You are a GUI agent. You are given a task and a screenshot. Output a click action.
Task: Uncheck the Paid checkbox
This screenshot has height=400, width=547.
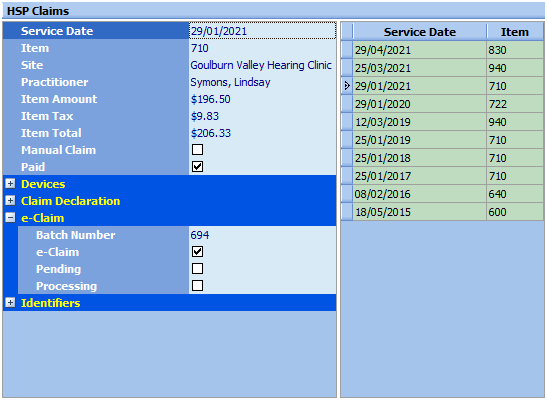pos(197,167)
